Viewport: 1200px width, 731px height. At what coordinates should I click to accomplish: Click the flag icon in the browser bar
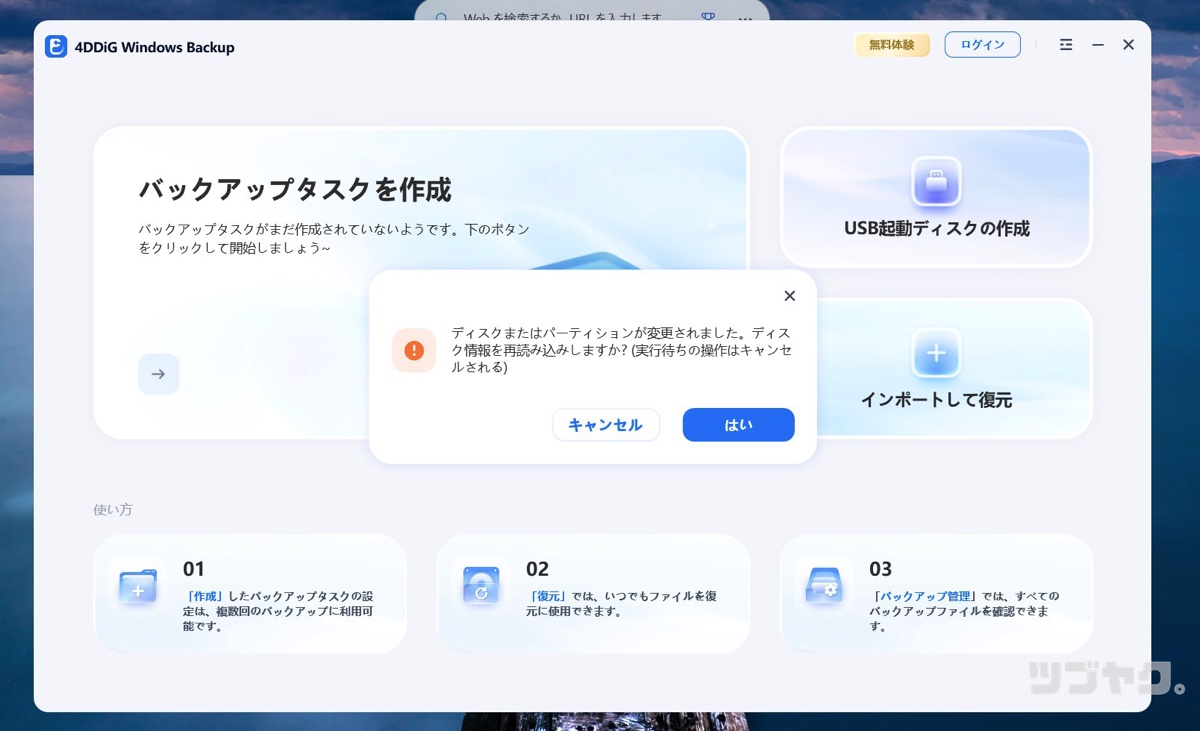coord(707,17)
